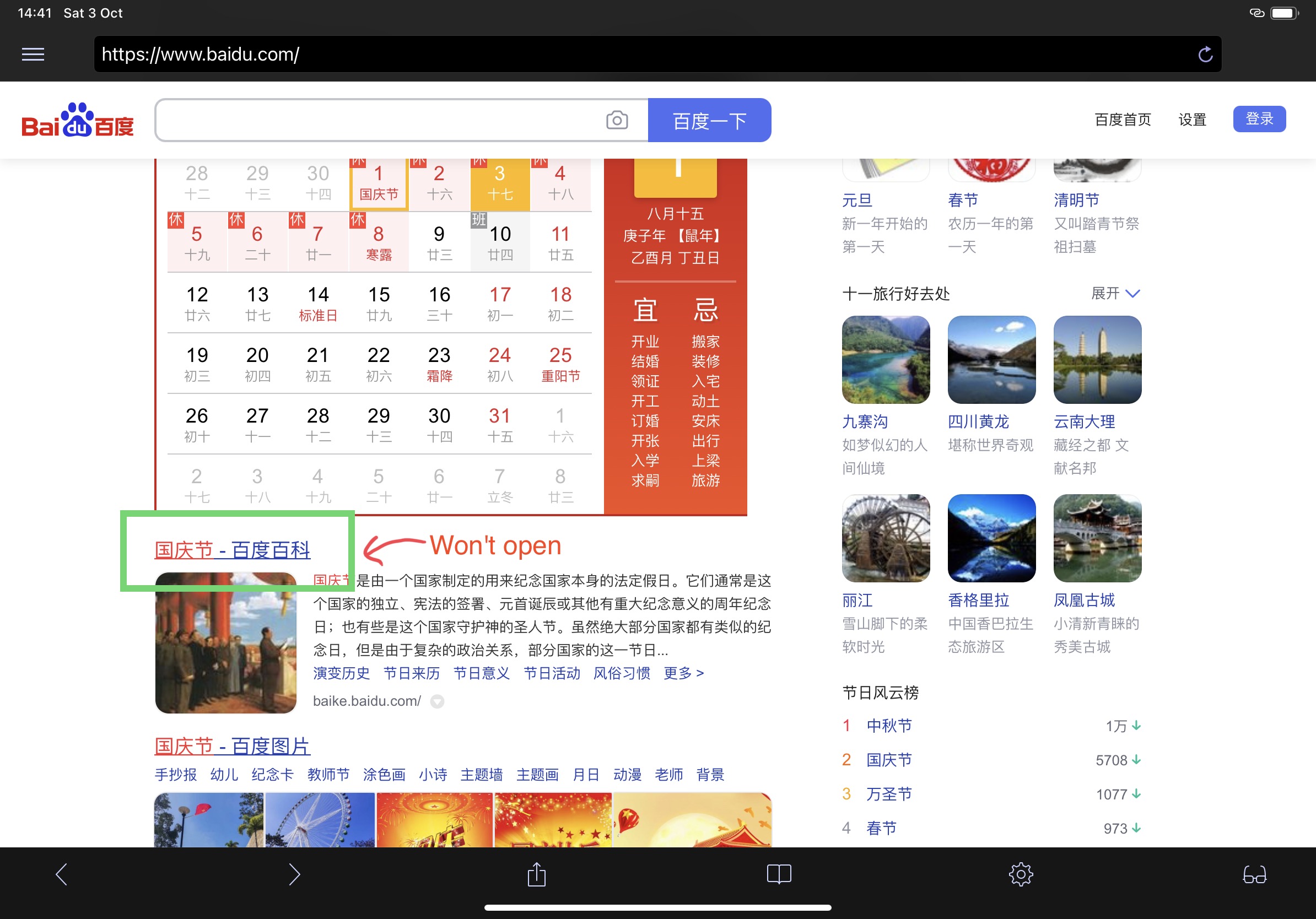This screenshot has height=919, width=1316.
Task: Open the 云南大理 travel thumbnail
Action: 1097,360
